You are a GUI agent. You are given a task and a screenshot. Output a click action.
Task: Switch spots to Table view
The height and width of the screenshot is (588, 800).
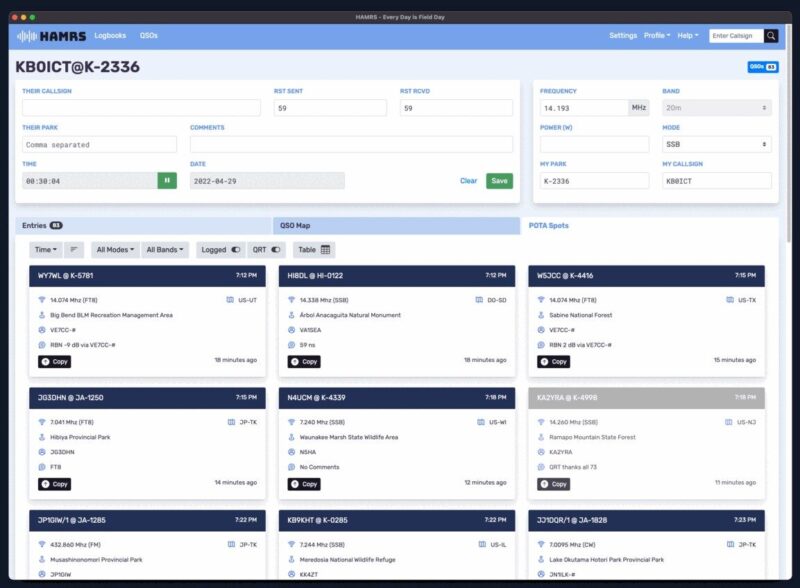coord(314,249)
